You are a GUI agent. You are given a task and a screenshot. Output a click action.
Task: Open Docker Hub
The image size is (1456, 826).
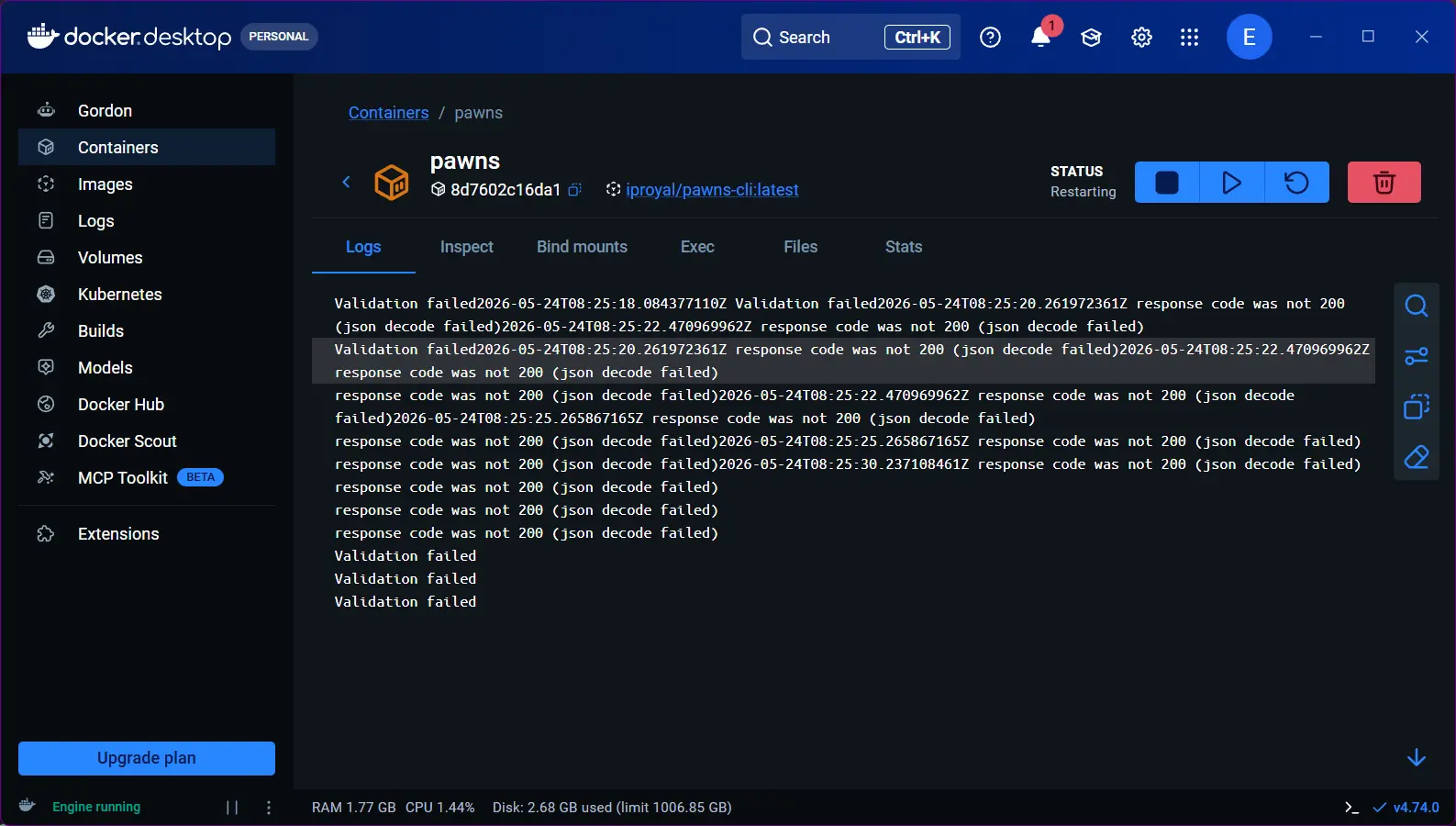tap(147, 404)
